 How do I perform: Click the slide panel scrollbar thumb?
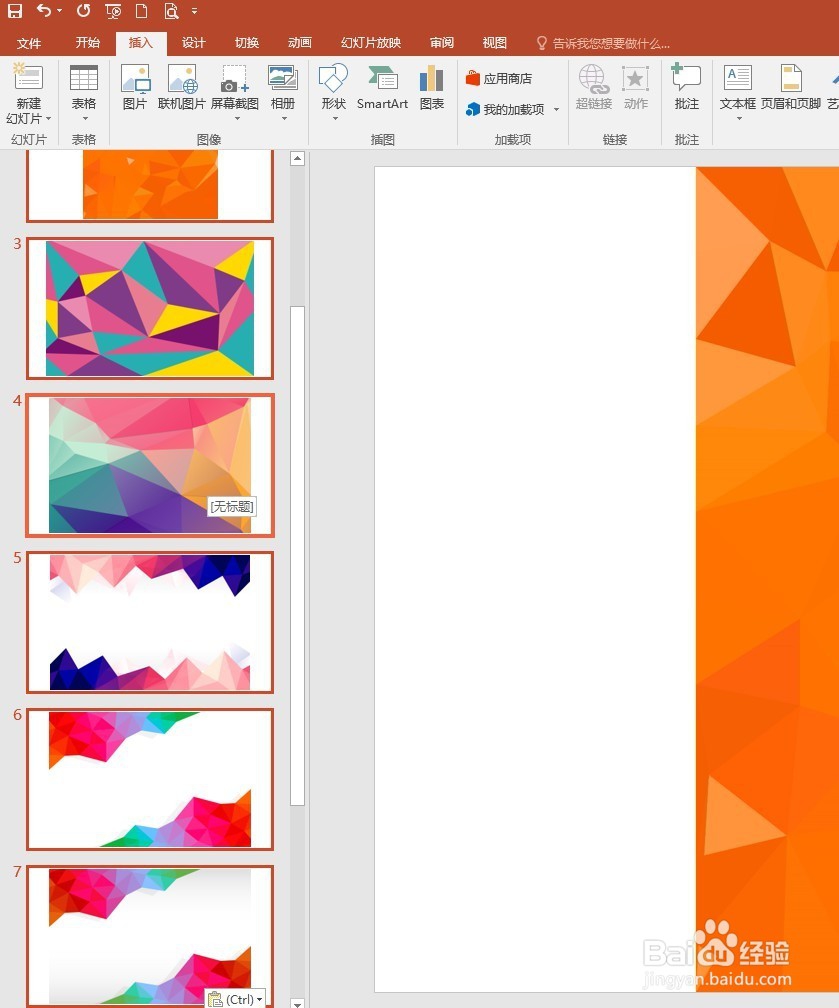[297, 555]
